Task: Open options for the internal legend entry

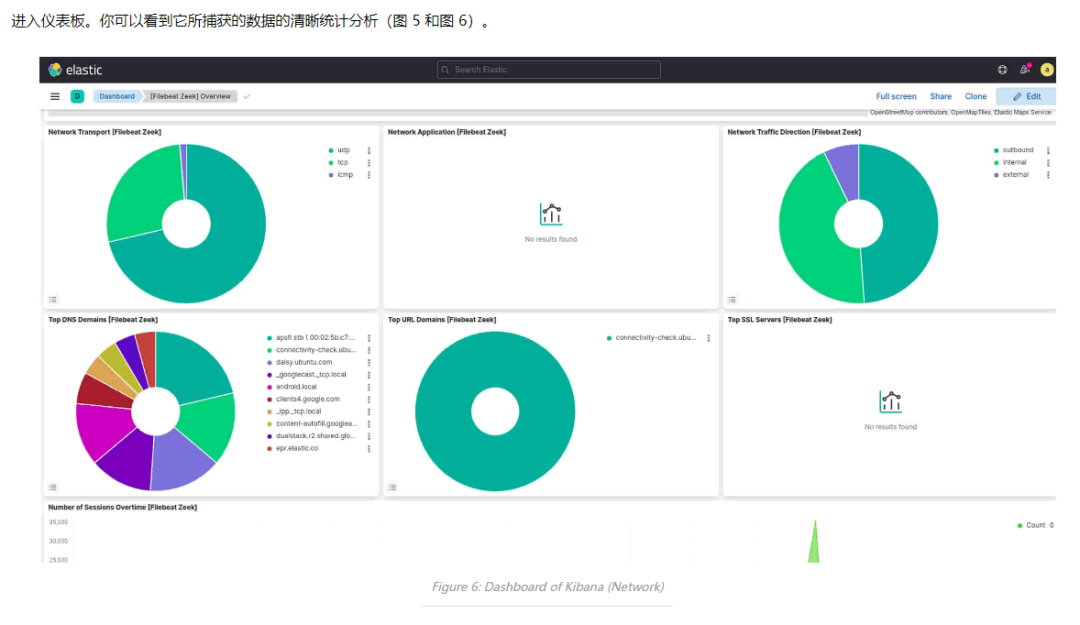Action: (1048, 163)
